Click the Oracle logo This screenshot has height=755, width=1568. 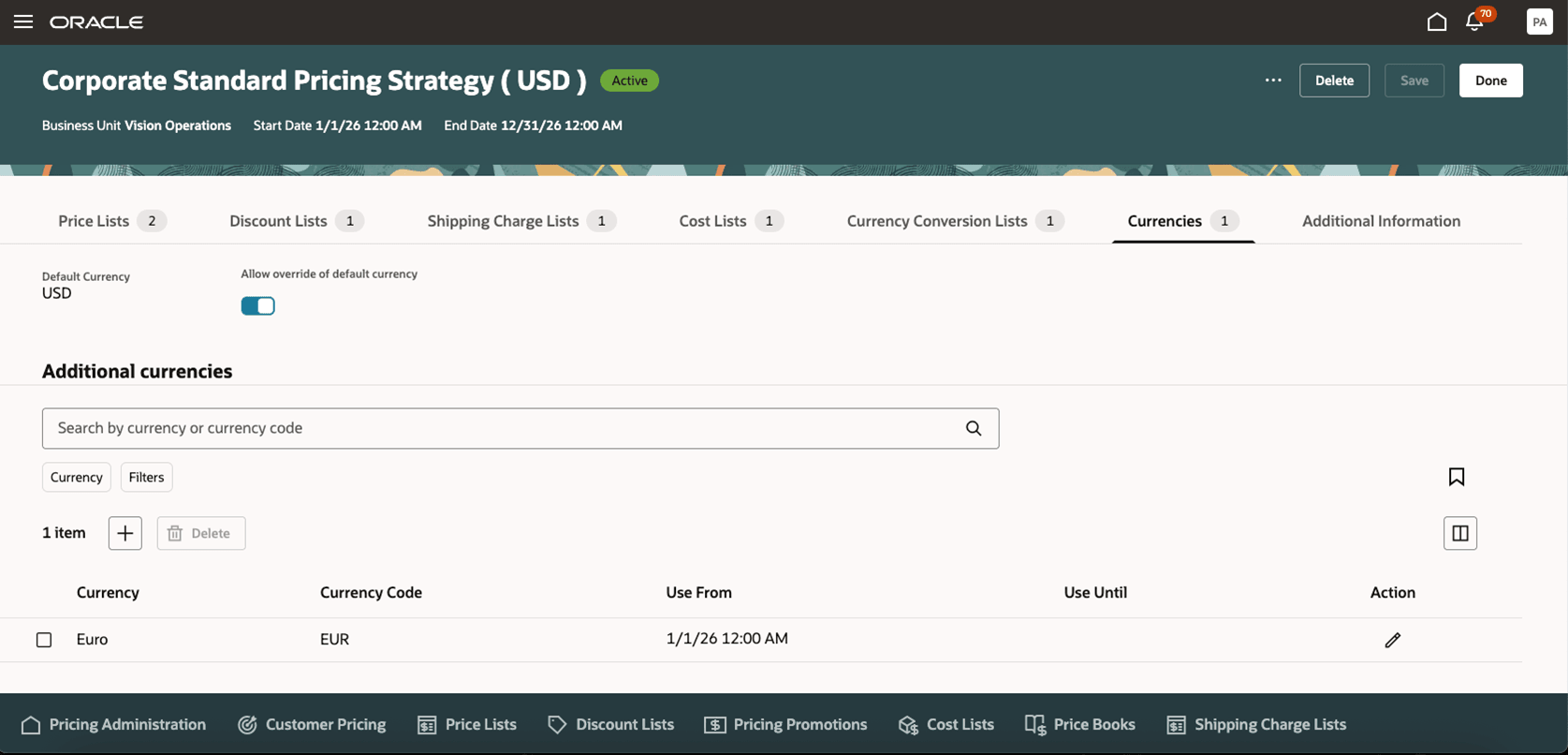click(96, 22)
